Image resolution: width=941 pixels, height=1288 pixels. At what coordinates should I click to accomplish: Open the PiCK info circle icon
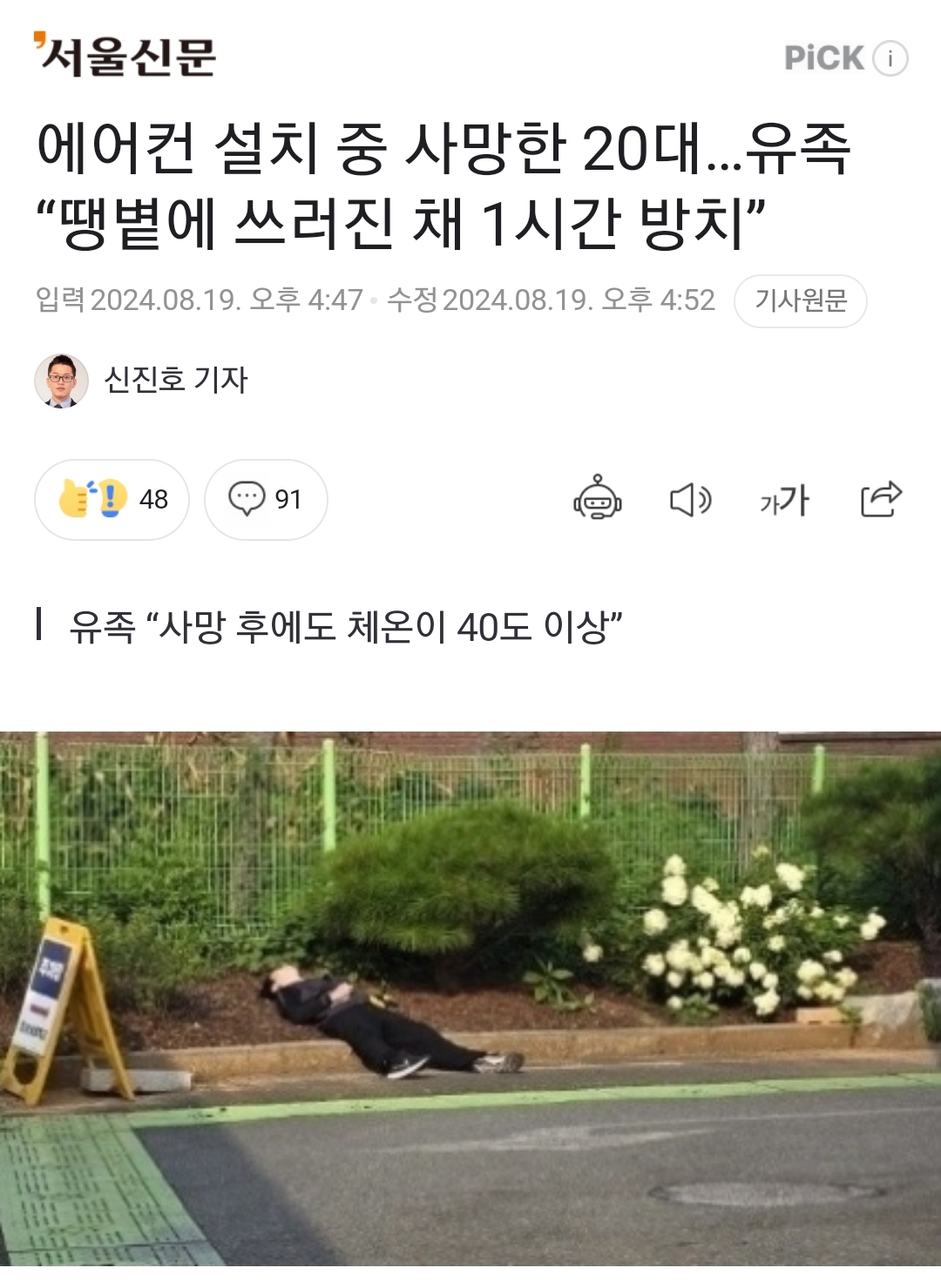(x=890, y=58)
